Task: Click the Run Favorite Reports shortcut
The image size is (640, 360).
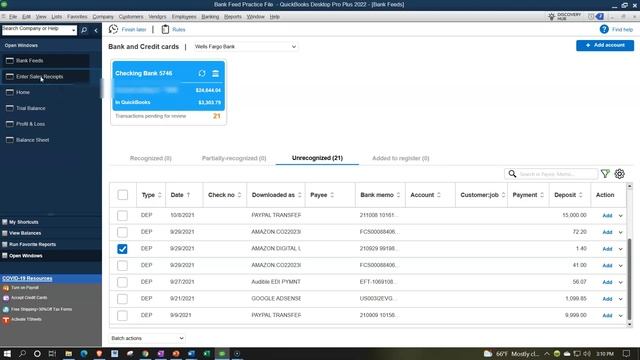Action: [32, 244]
